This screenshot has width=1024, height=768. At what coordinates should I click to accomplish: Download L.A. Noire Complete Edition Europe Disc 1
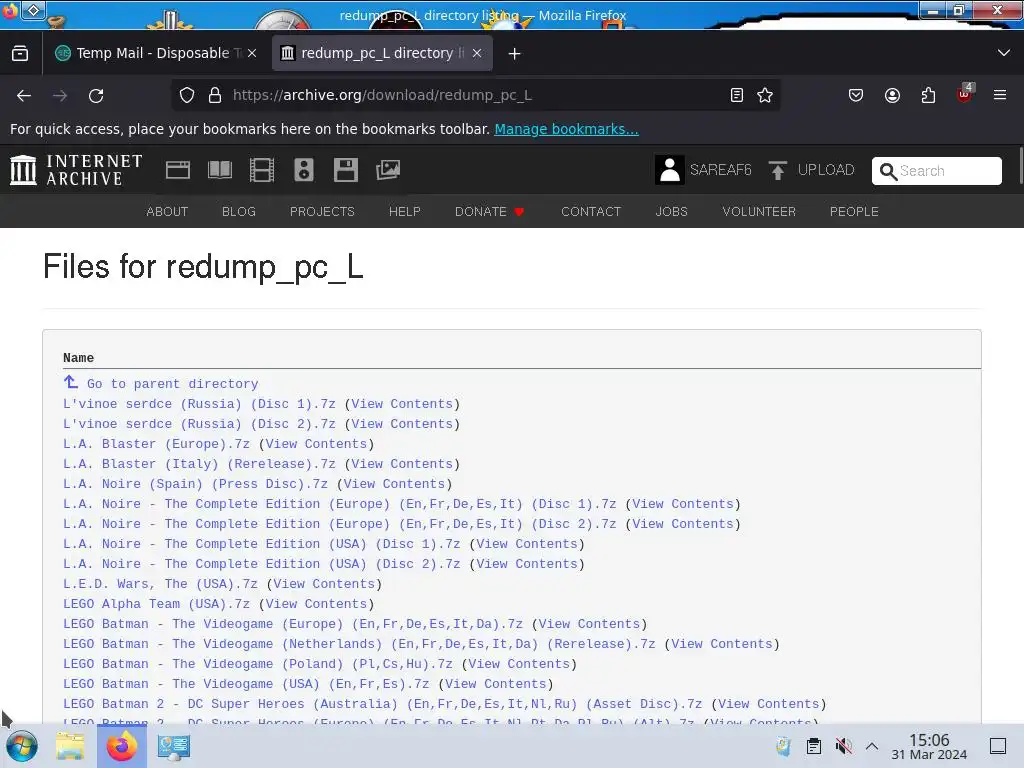[x=340, y=504]
